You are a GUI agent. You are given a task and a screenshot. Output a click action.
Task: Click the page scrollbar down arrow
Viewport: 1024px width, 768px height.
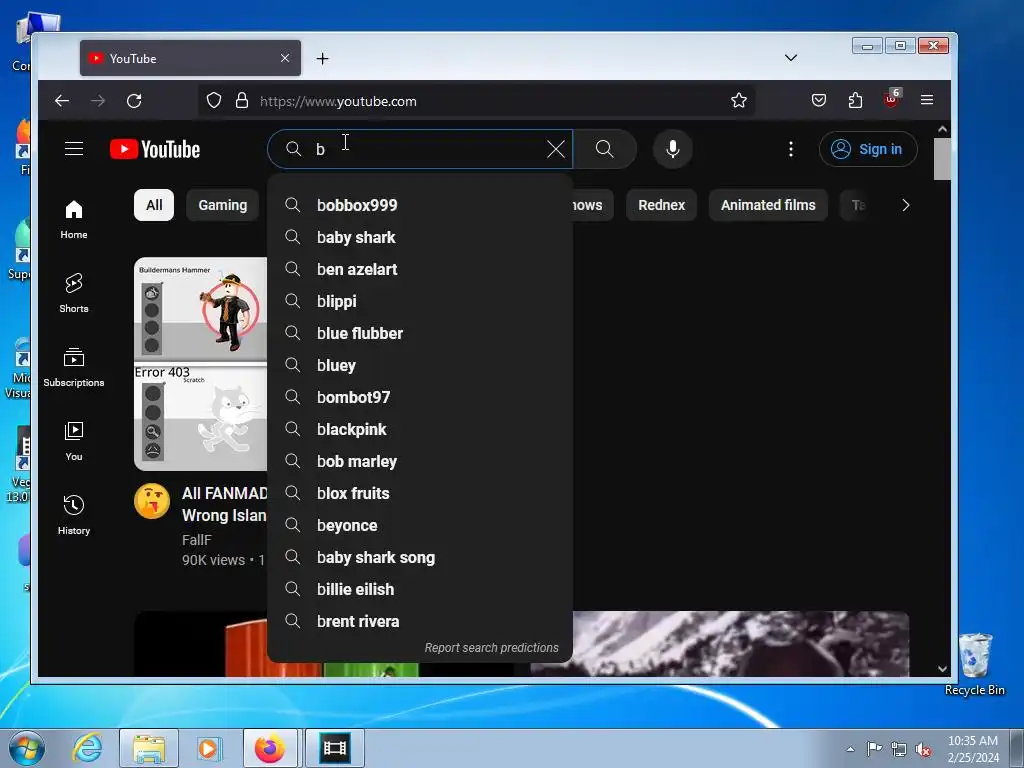click(942, 669)
